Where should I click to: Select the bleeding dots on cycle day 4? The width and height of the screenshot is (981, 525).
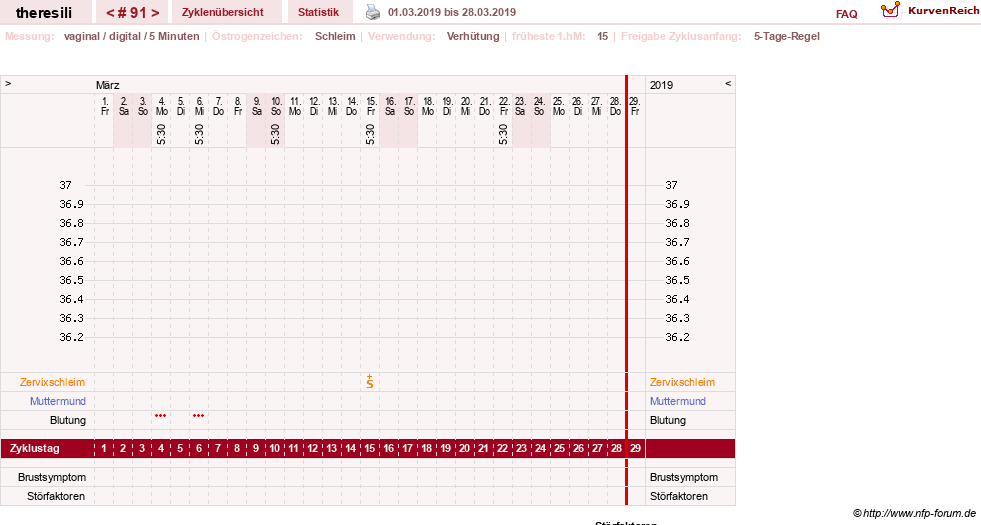point(161,415)
